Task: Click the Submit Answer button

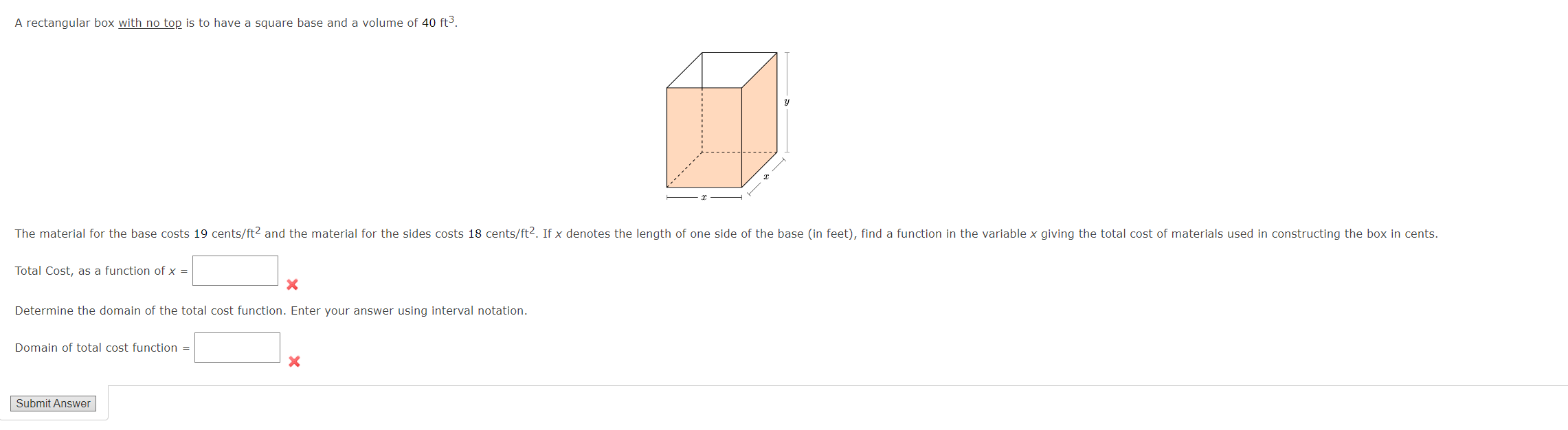Action: [x=53, y=403]
